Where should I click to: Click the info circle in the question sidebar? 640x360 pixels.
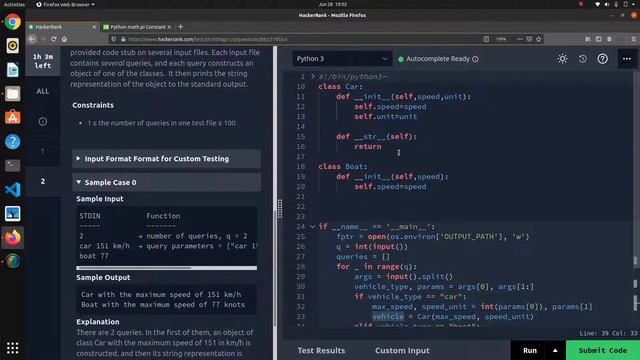click(42, 122)
